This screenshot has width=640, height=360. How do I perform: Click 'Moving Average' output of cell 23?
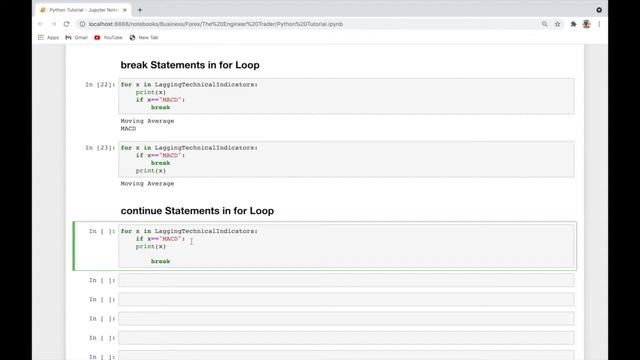[147, 184]
